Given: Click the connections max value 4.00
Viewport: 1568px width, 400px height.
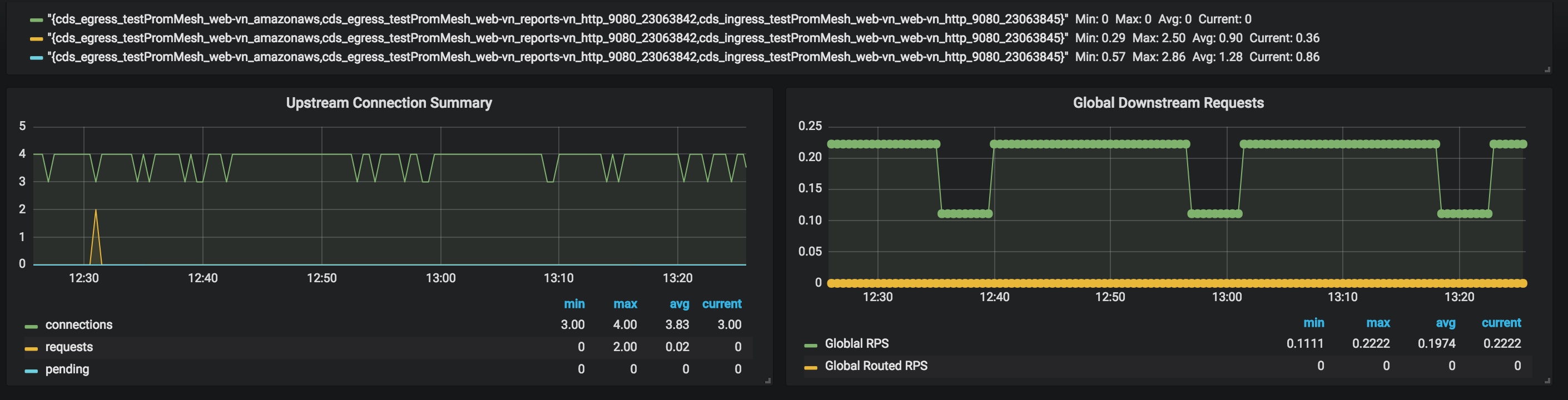Looking at the screenshot, I should (x=624, y=324).
